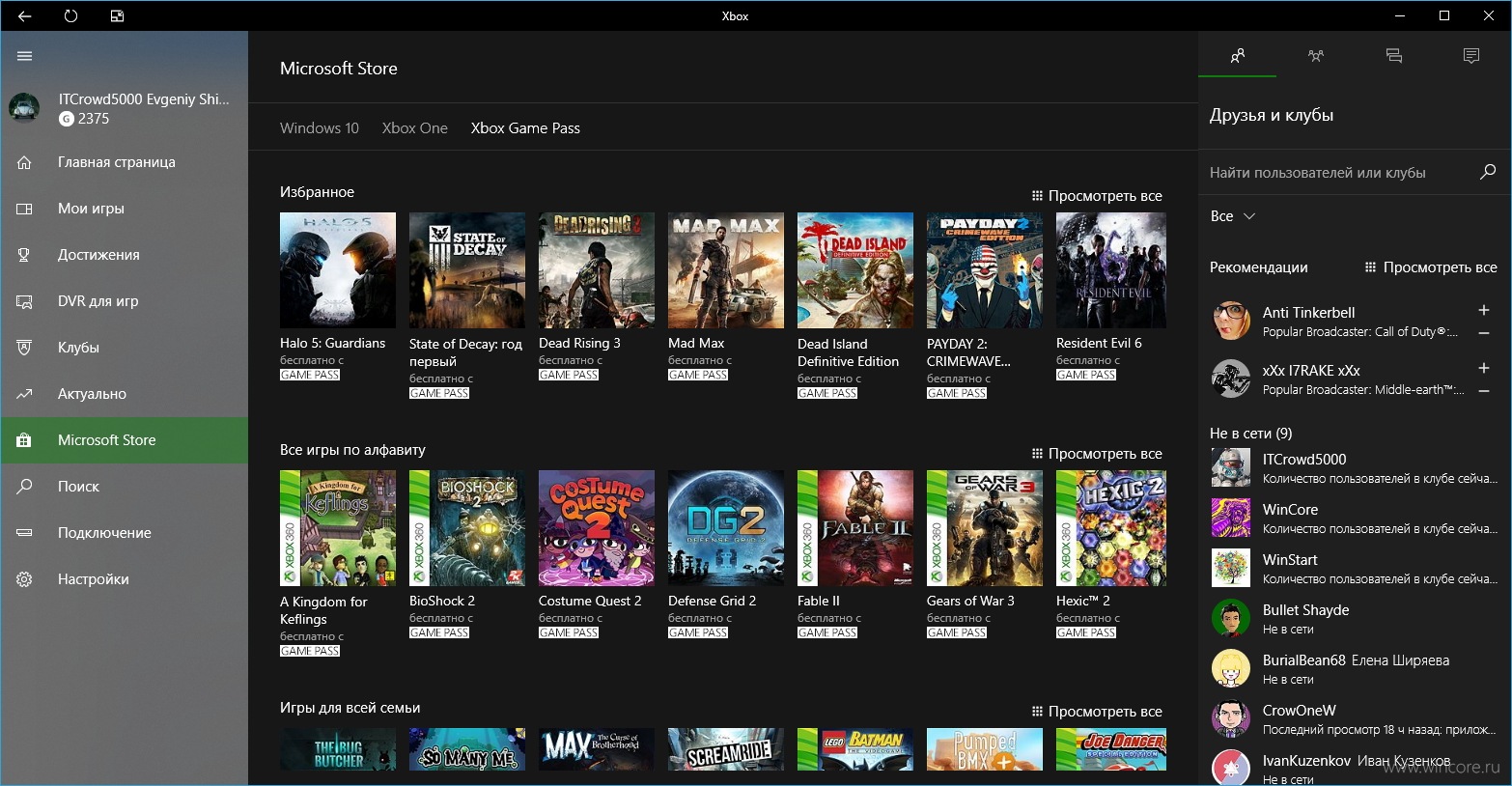Open the Messages tab icon
The height and width of the screenshot is (786, 1512).
pyautogui.click(x=1393, y=56)
